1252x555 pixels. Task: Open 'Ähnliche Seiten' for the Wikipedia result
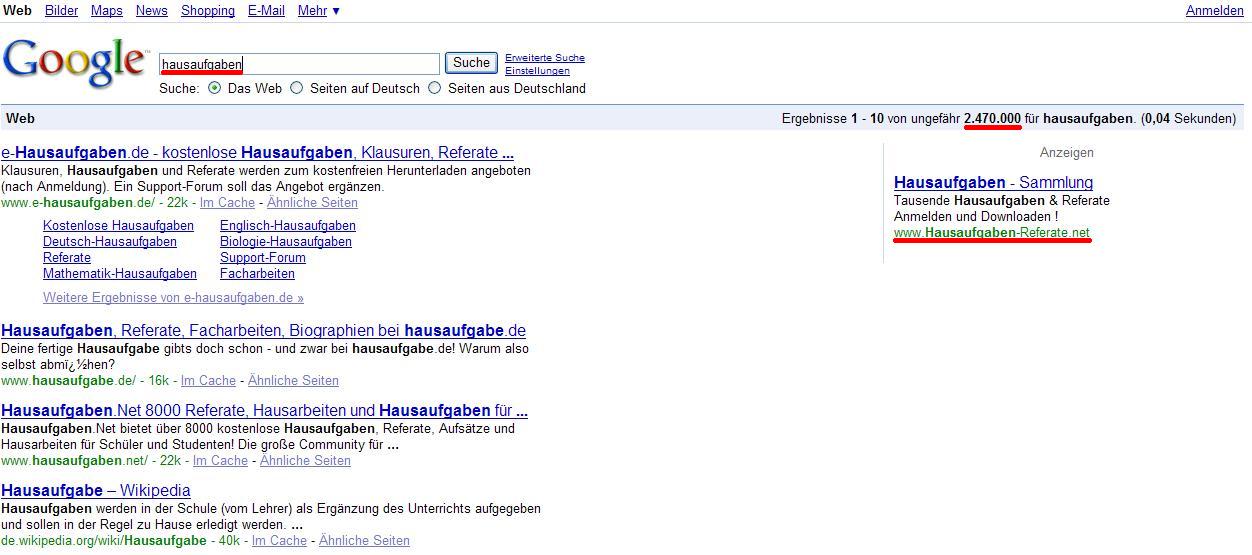364,540
